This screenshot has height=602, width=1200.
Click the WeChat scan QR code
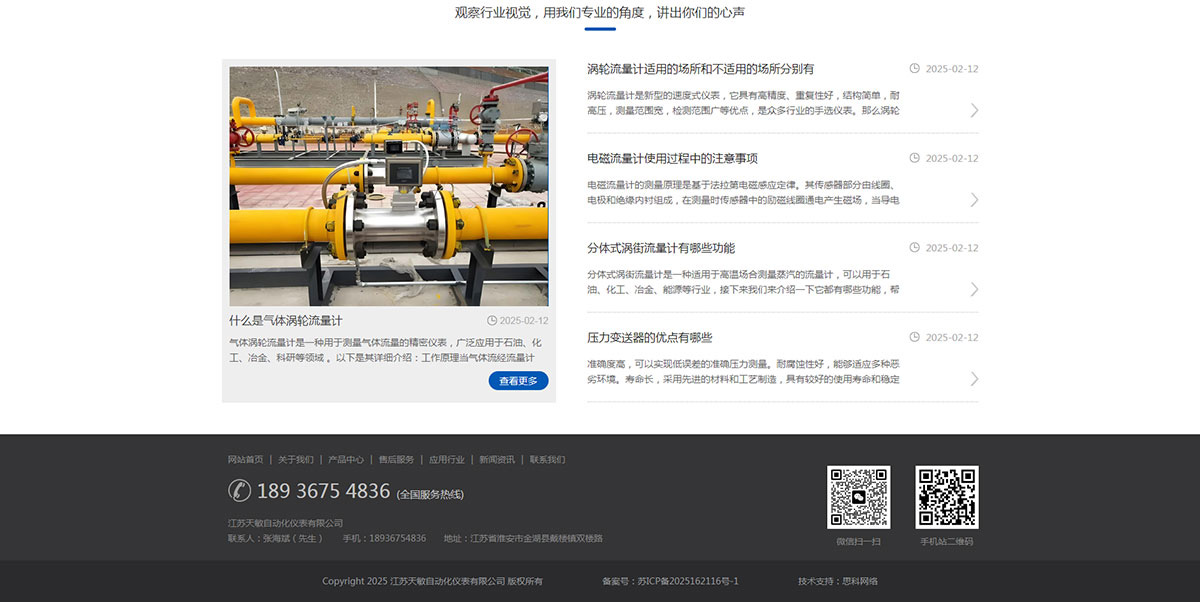858,497
